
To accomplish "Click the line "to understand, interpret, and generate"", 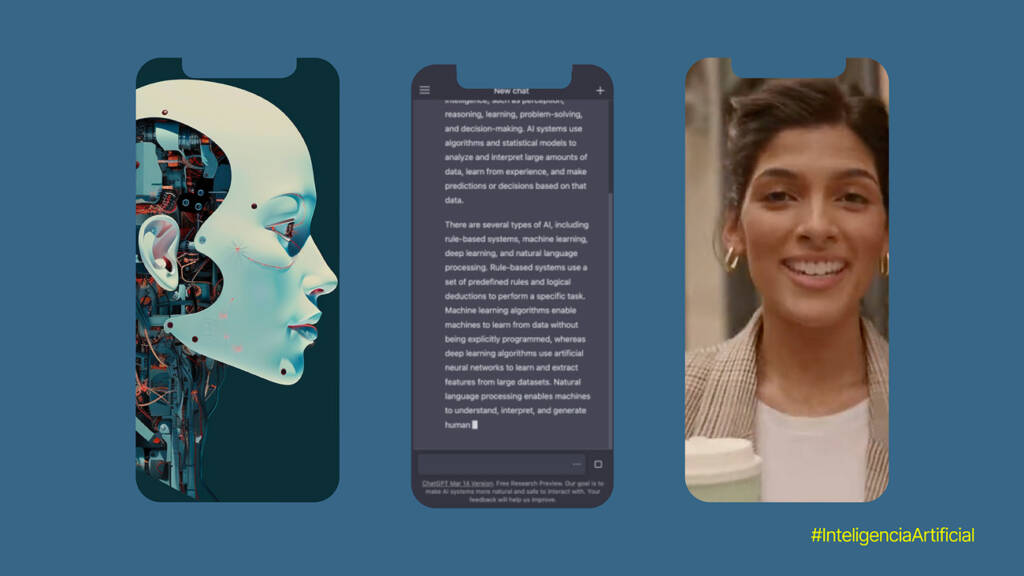I will (x=515, y=411).
